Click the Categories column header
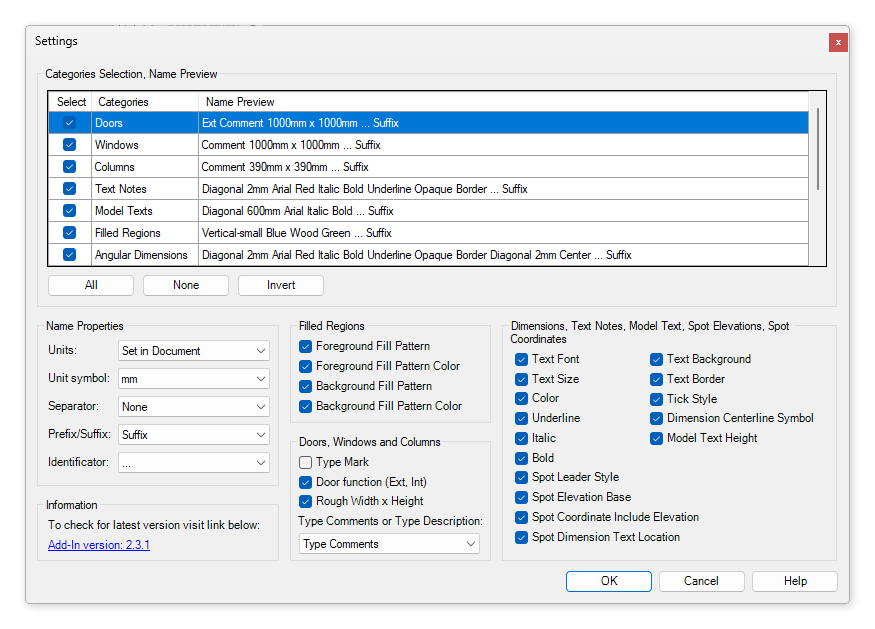The height and width of the screenshot is (629, 875). [144, 102]
